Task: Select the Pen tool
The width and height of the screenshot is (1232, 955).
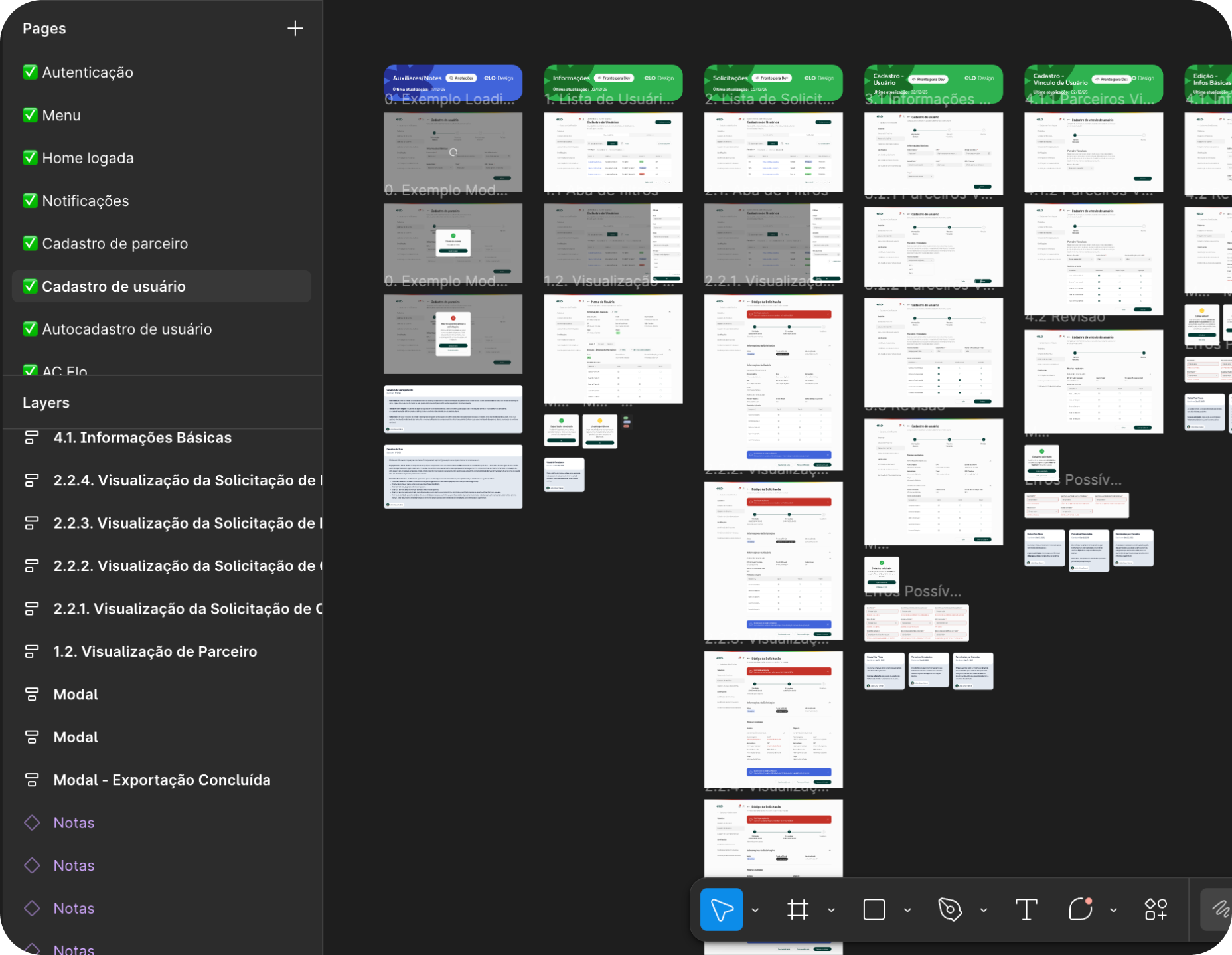Action: tap(950, 909)
